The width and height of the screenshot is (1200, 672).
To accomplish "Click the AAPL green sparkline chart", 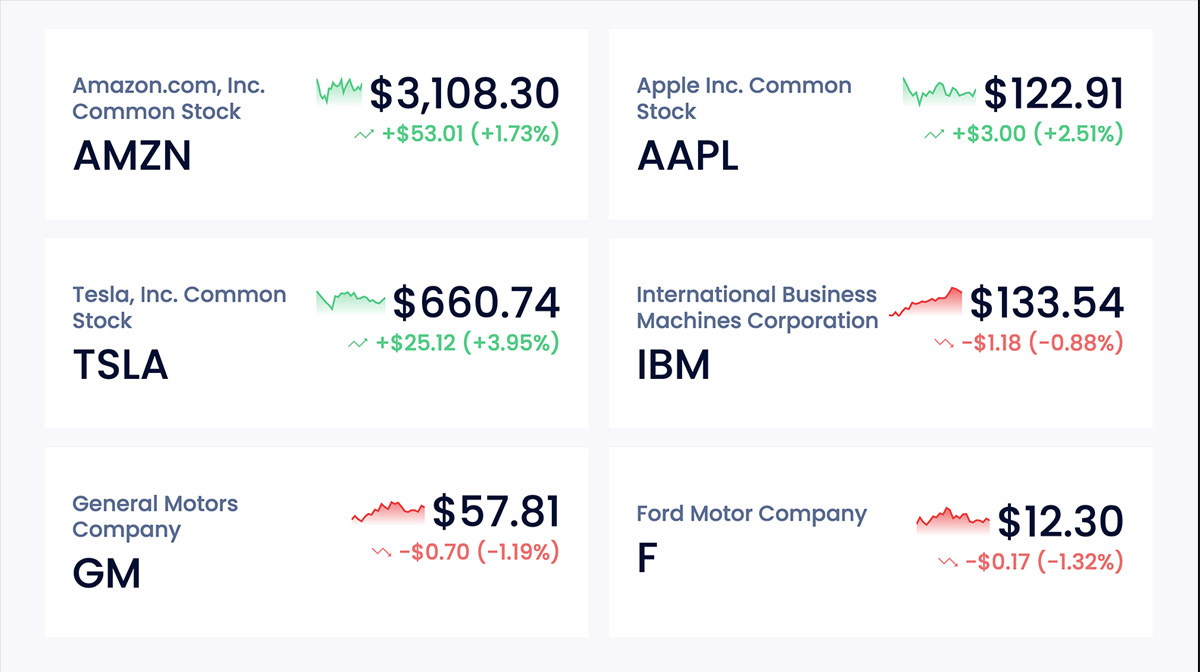I will tap(938, 92).
